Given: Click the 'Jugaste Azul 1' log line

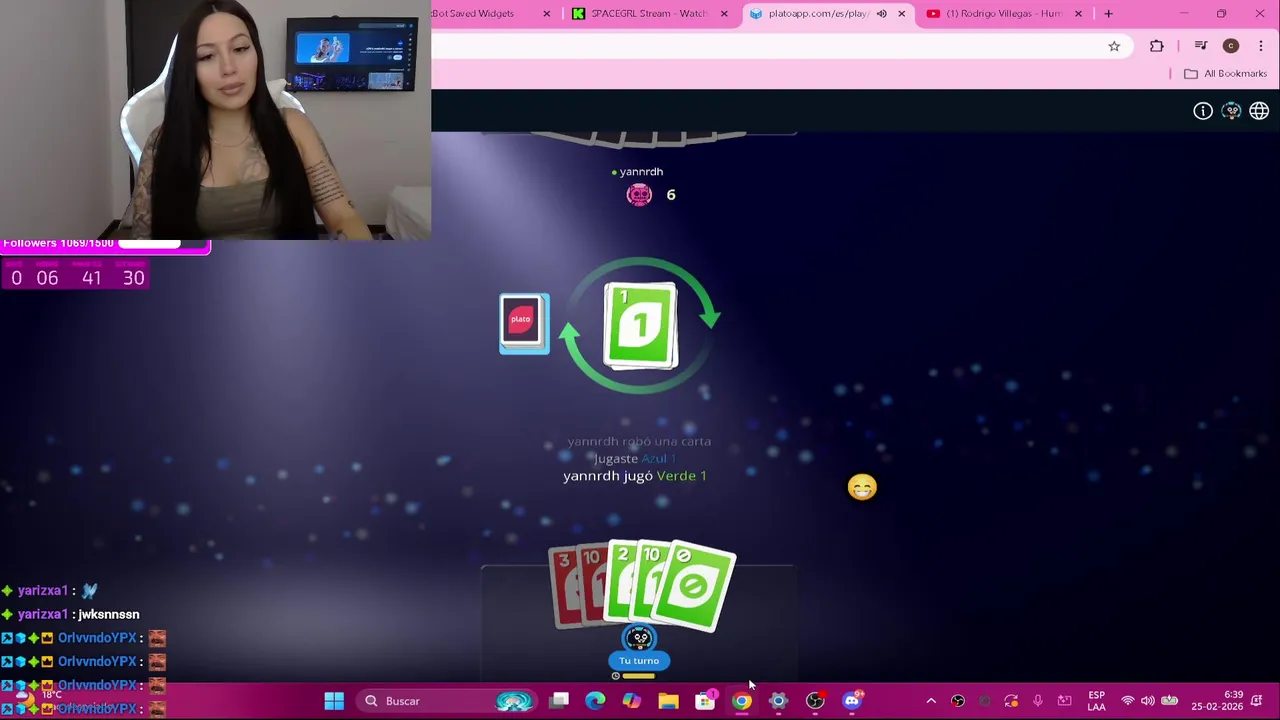Looking at the screenshot, I should (635, 458).
